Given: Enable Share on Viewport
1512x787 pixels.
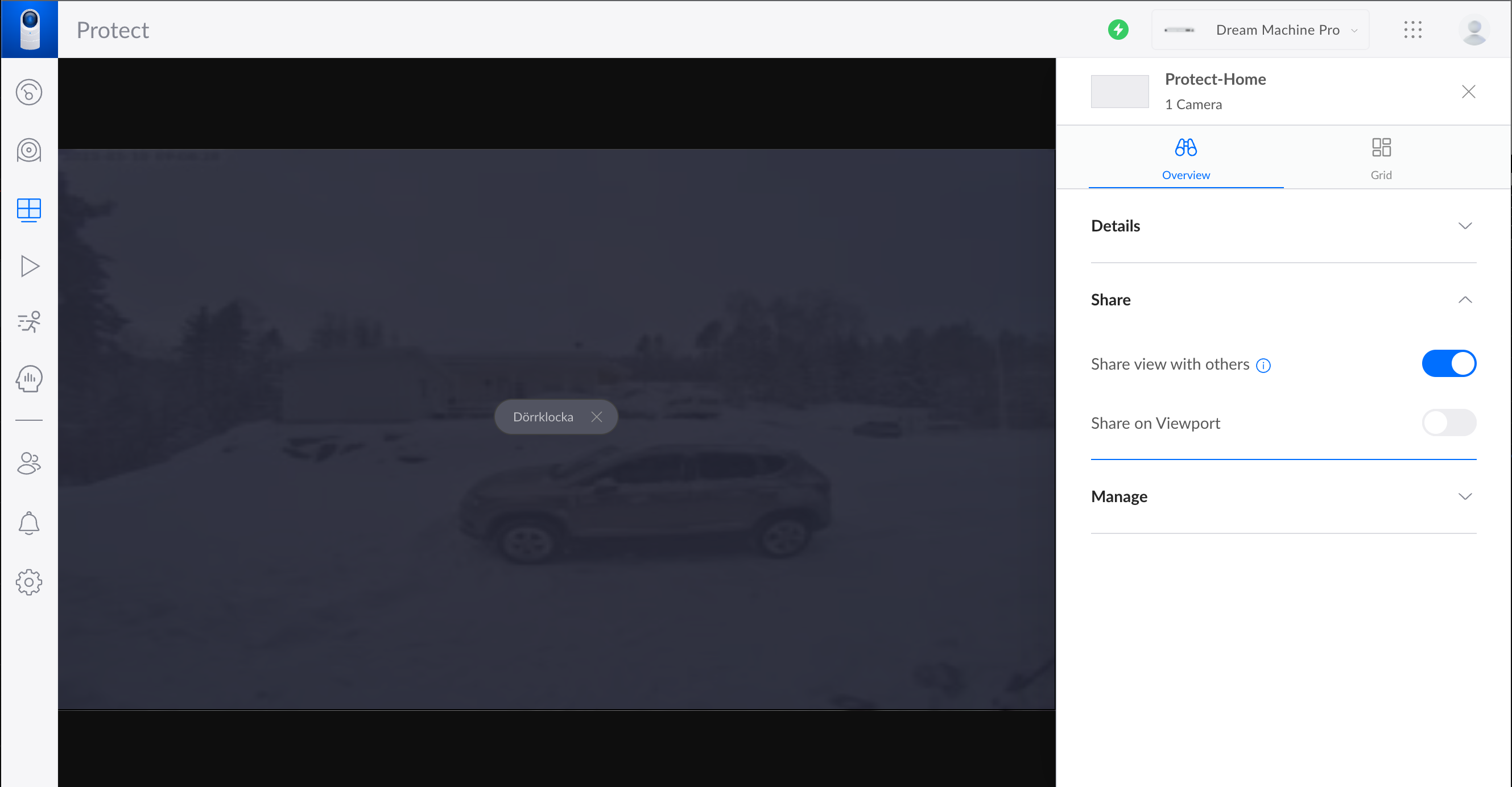Looking at the screenshot, I should point(1449,423).
